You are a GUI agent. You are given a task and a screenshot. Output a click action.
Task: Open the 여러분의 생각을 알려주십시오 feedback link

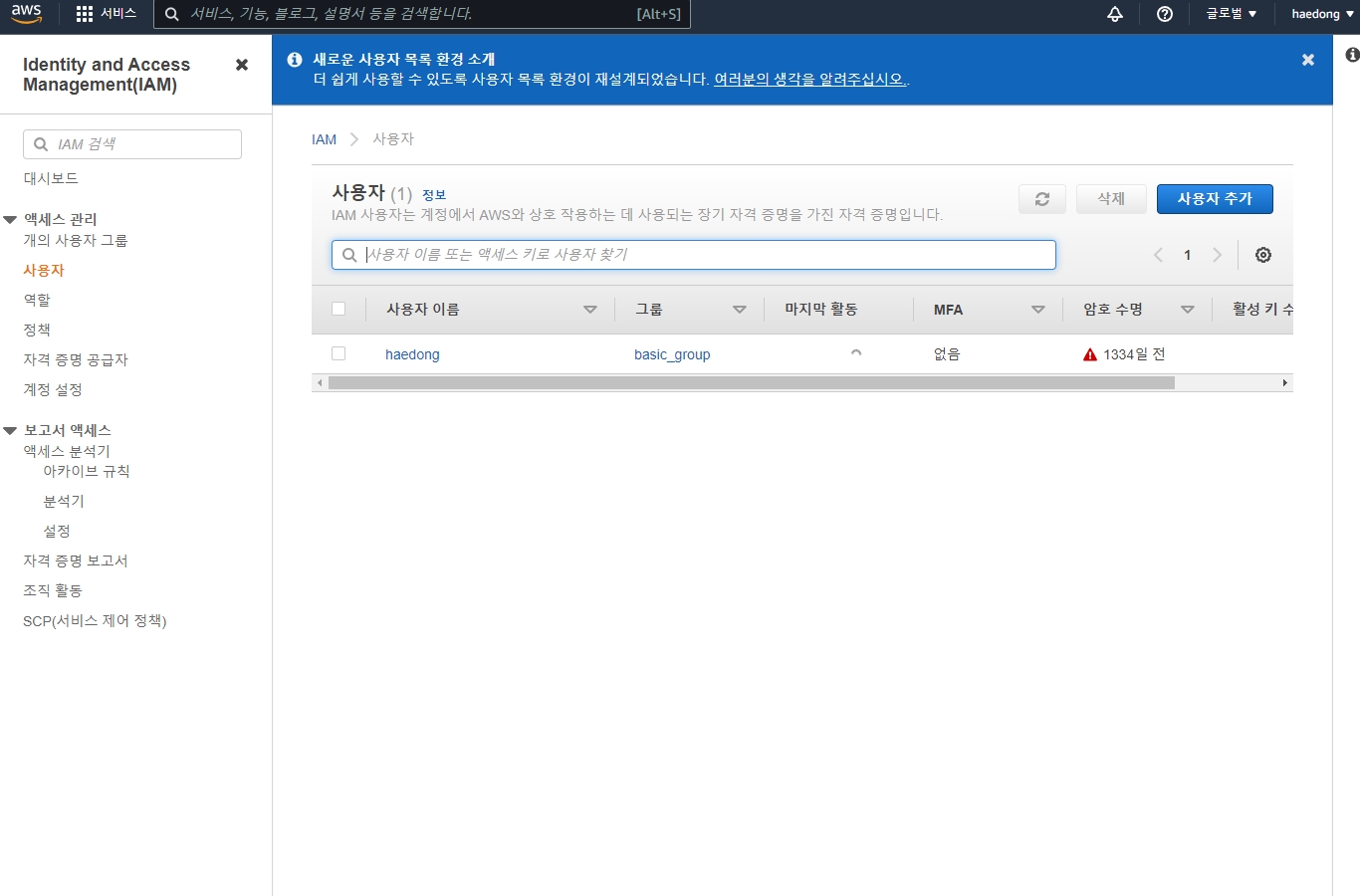click(810, 80)
